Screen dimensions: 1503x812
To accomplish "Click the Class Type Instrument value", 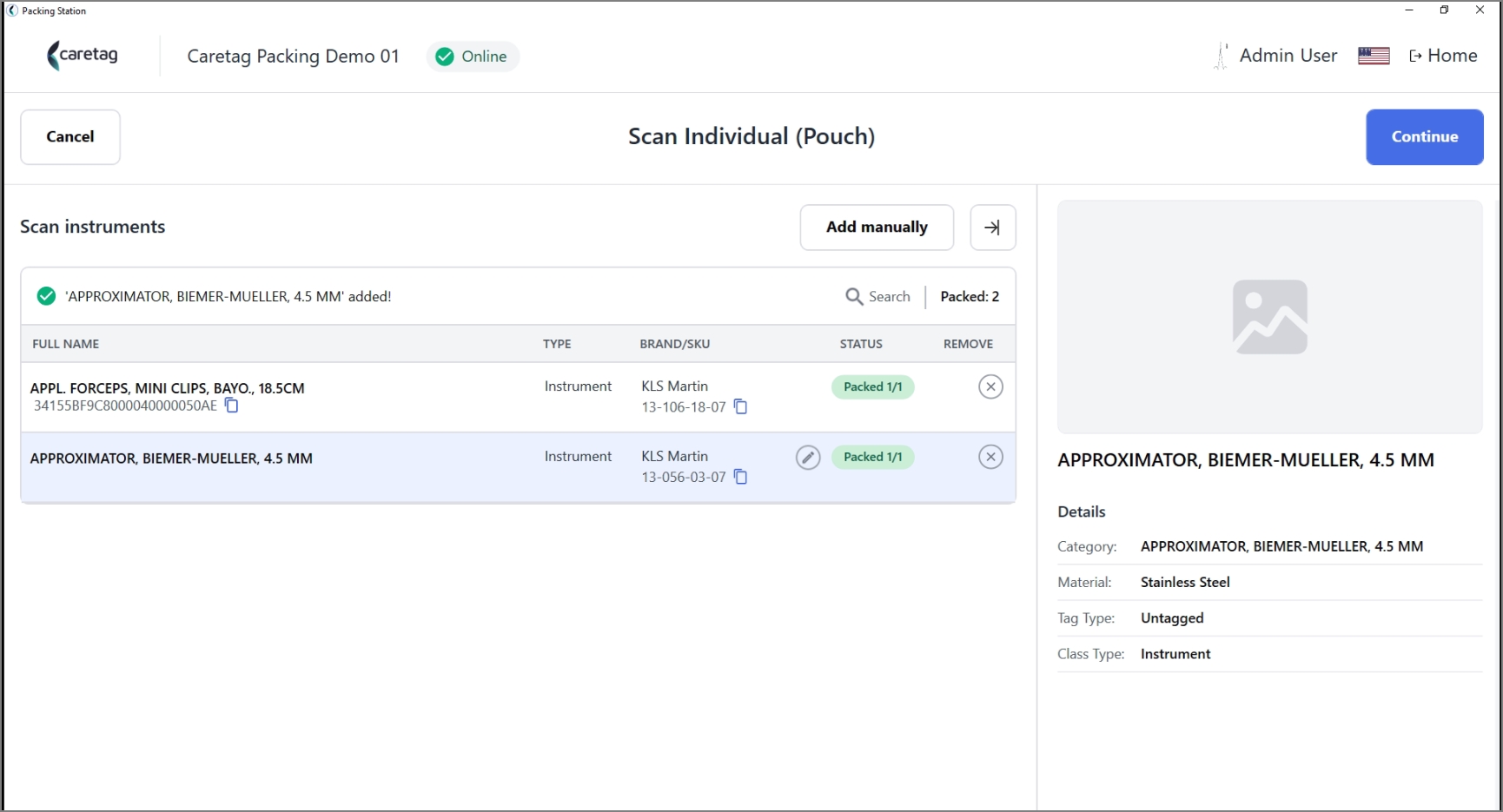I will coord(1175,654).
